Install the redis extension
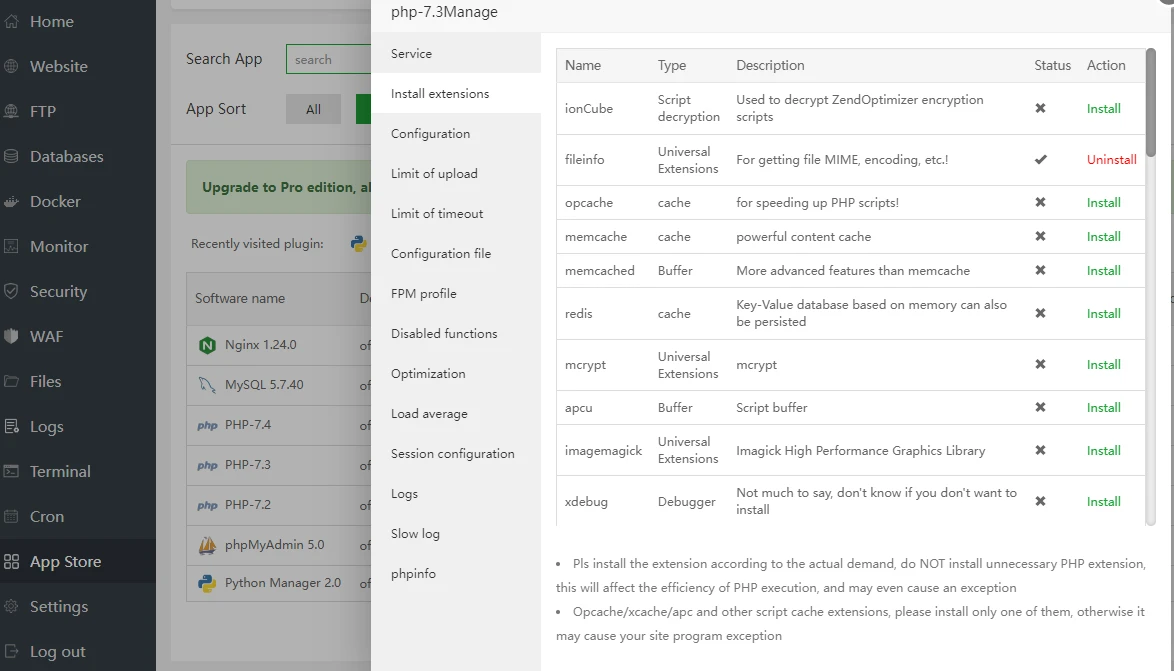This screenshot has width=1174, height=671. click(1103, 313)
